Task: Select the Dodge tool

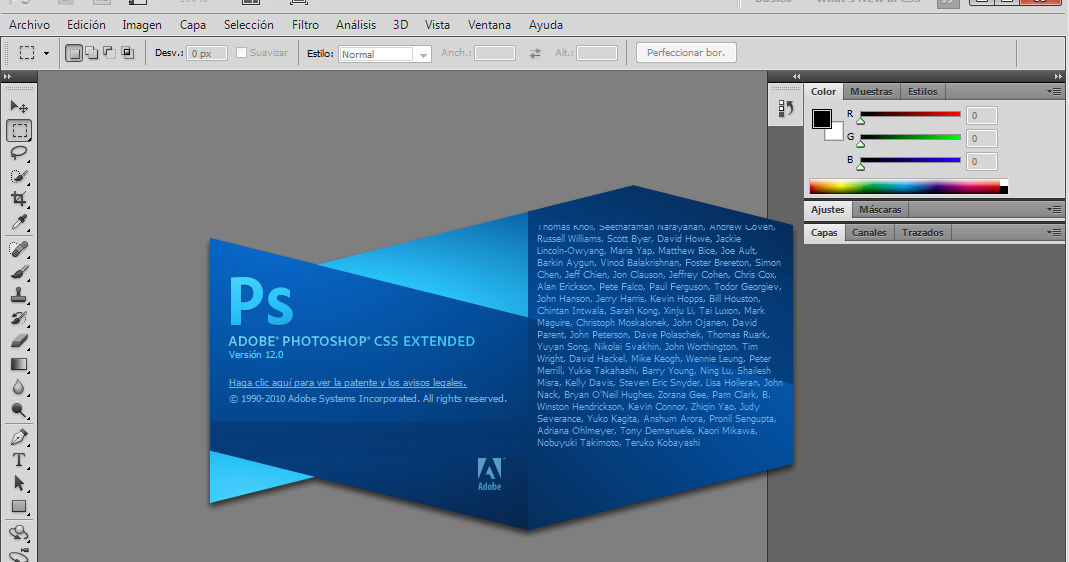Action: tap(19, 411)
